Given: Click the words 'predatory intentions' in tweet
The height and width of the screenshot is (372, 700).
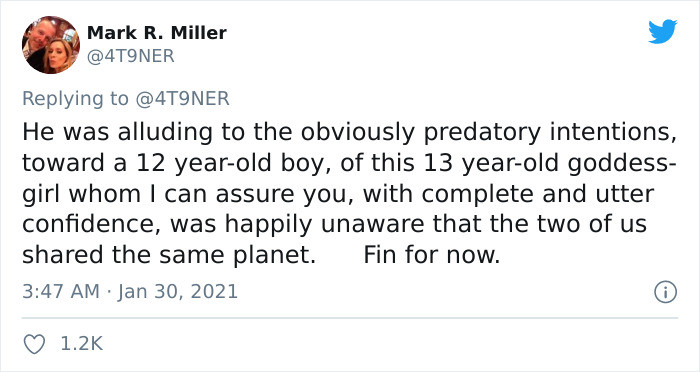Looking at the screenshot, I should point(550,133).
